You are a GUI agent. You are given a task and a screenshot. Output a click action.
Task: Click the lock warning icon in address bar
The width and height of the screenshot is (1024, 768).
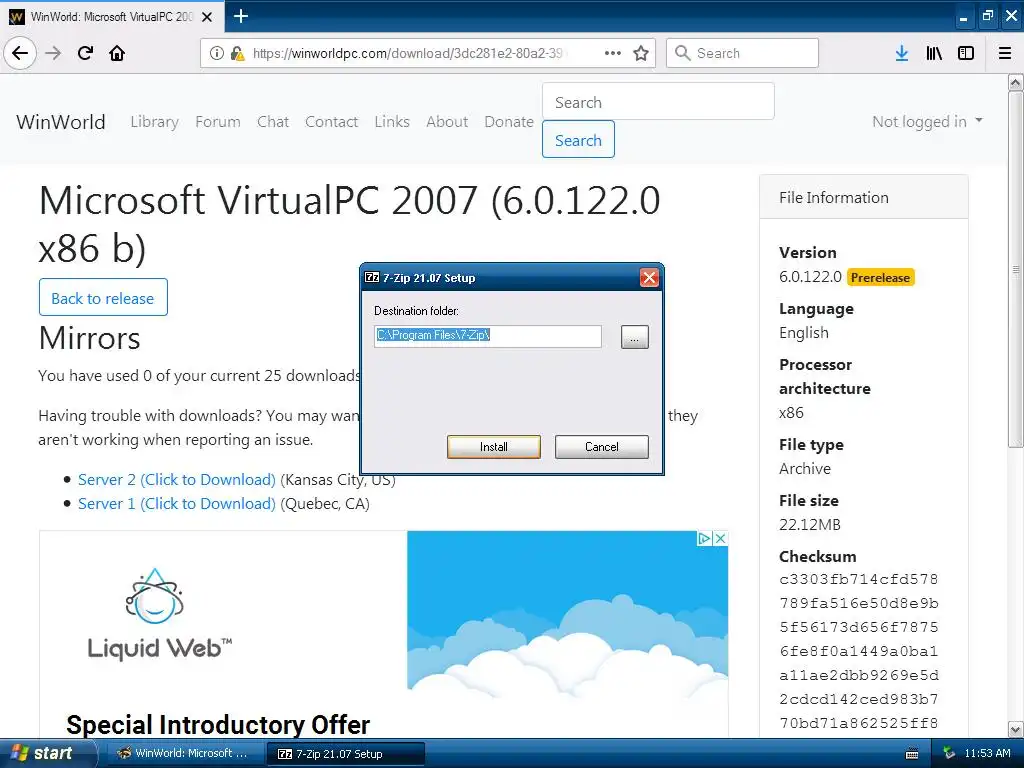[237, 53]
